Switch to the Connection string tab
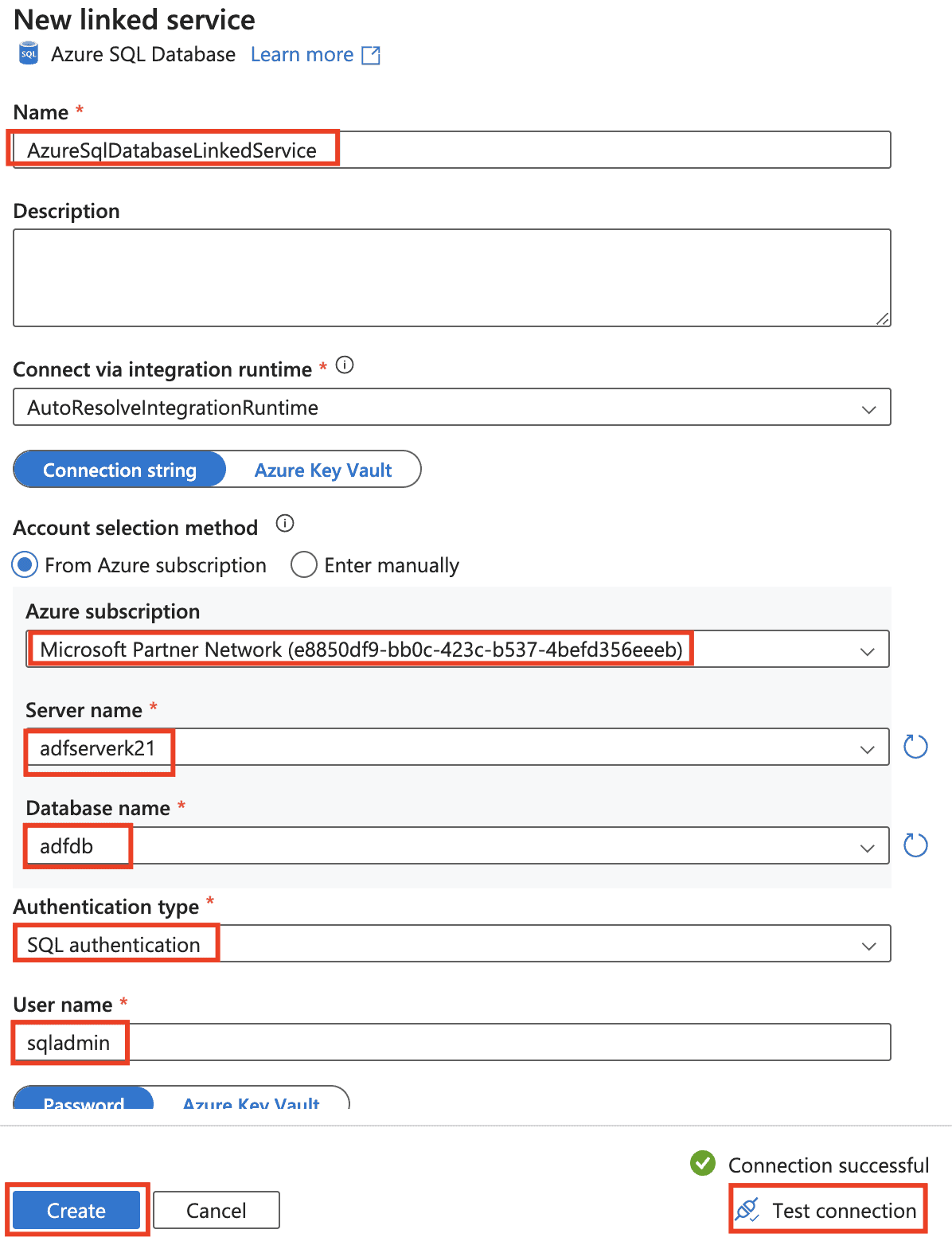The image size is (952, 1245). pyautogui.click(x=120, y=470)
